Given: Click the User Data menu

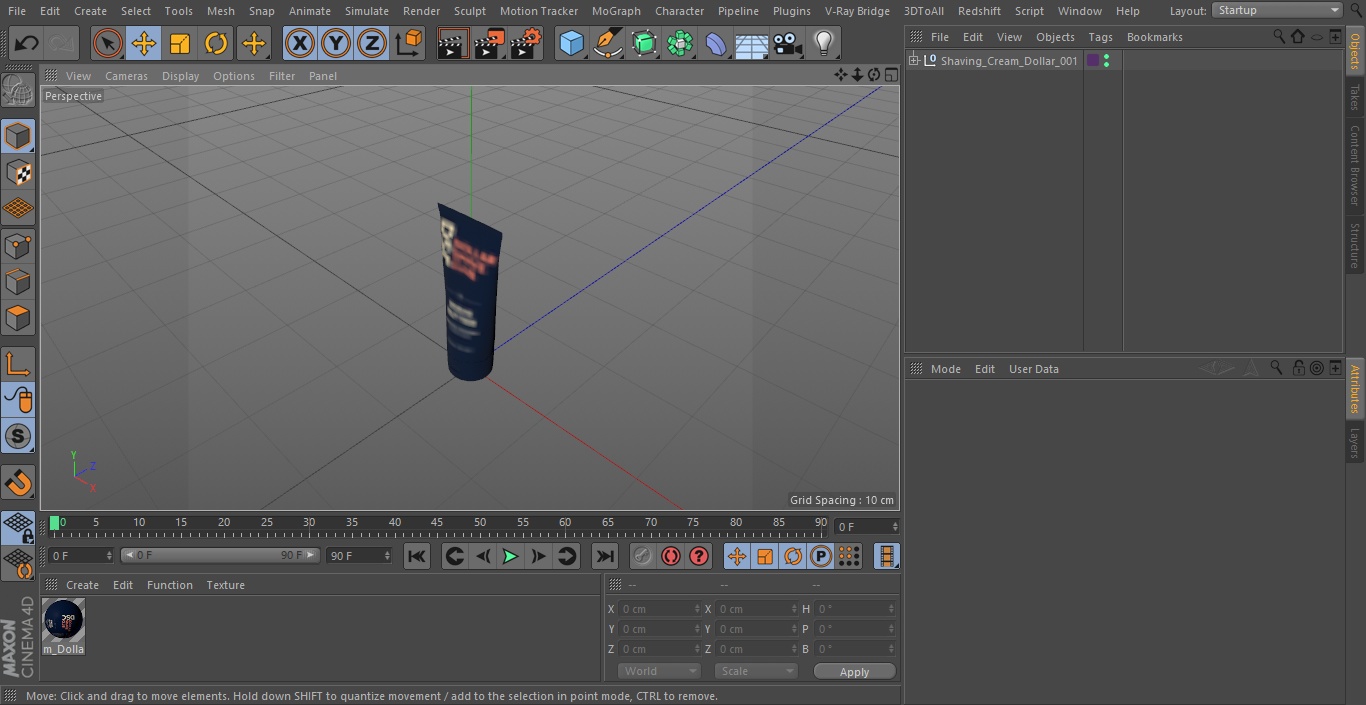Looking at the screenshot, I should [1033, 369].
